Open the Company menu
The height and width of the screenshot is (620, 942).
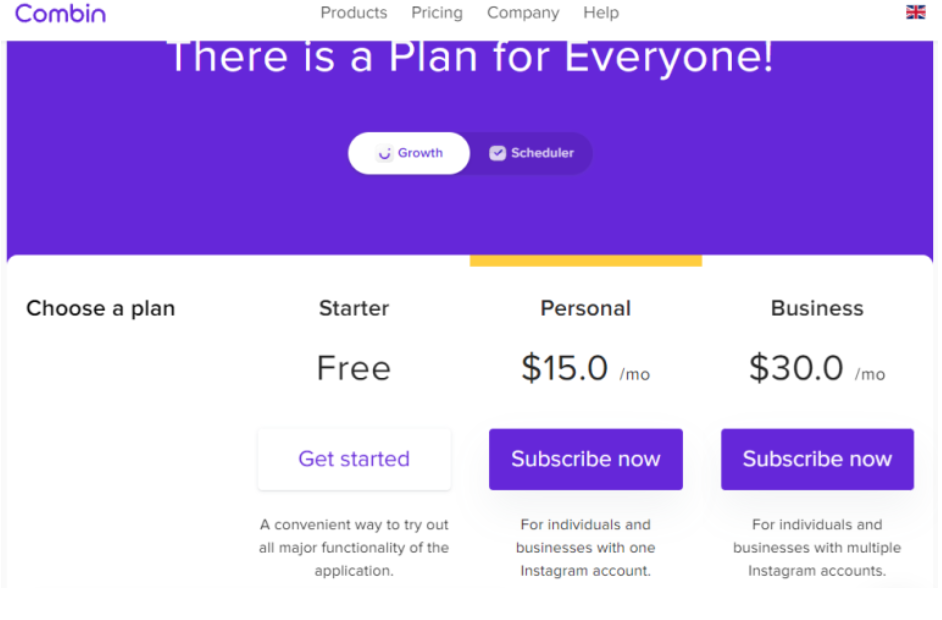[523, 13]
